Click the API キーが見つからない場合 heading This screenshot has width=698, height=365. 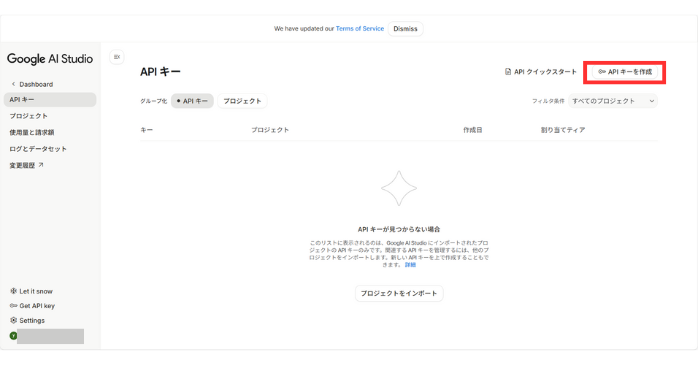(x=399, y=229)
